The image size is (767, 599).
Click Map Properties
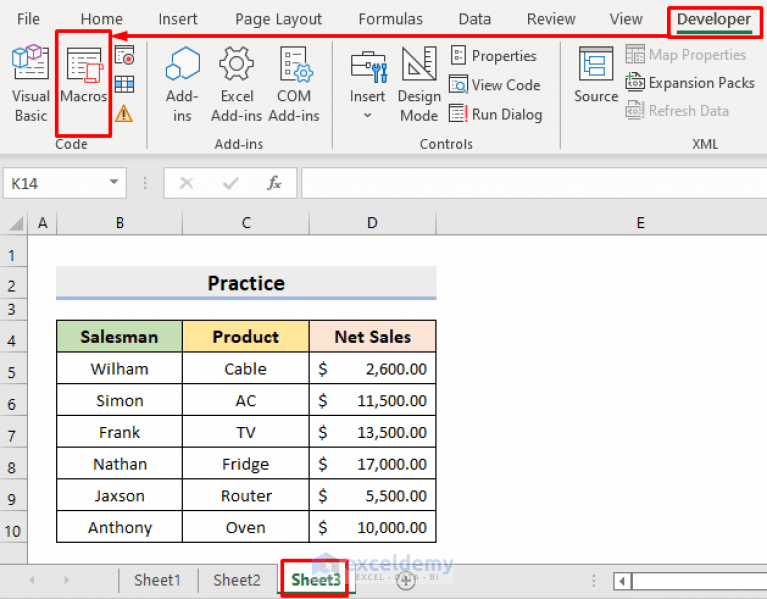pyautogui.click(x=686, y=55)
